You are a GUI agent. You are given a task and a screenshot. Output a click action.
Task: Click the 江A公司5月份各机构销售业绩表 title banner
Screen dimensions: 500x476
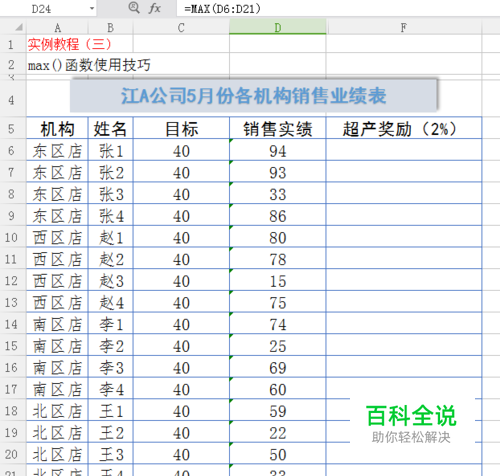click(253, 96)
